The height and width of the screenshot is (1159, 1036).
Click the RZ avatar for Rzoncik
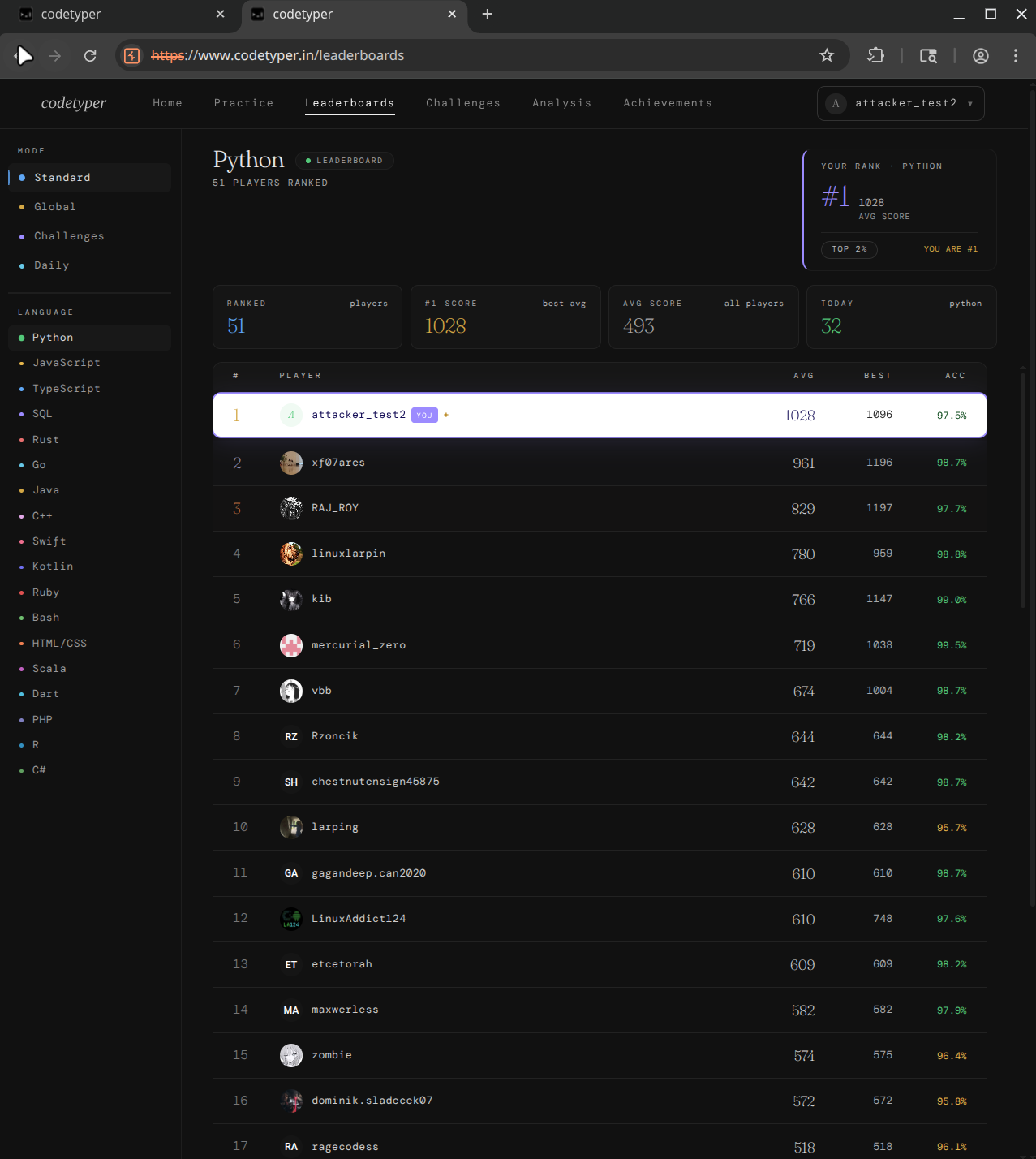point(291,736)
